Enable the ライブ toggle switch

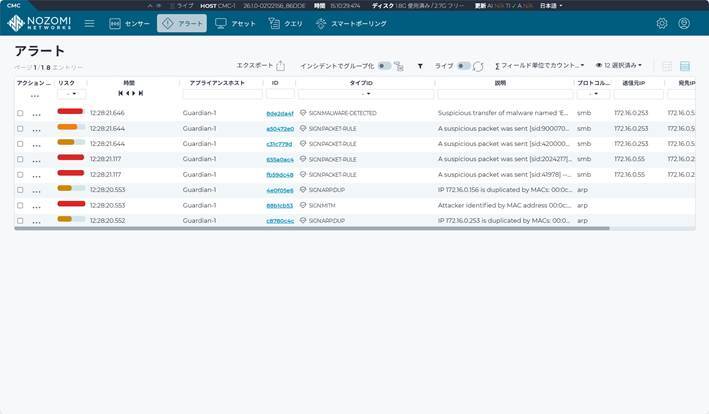(463, 66)
